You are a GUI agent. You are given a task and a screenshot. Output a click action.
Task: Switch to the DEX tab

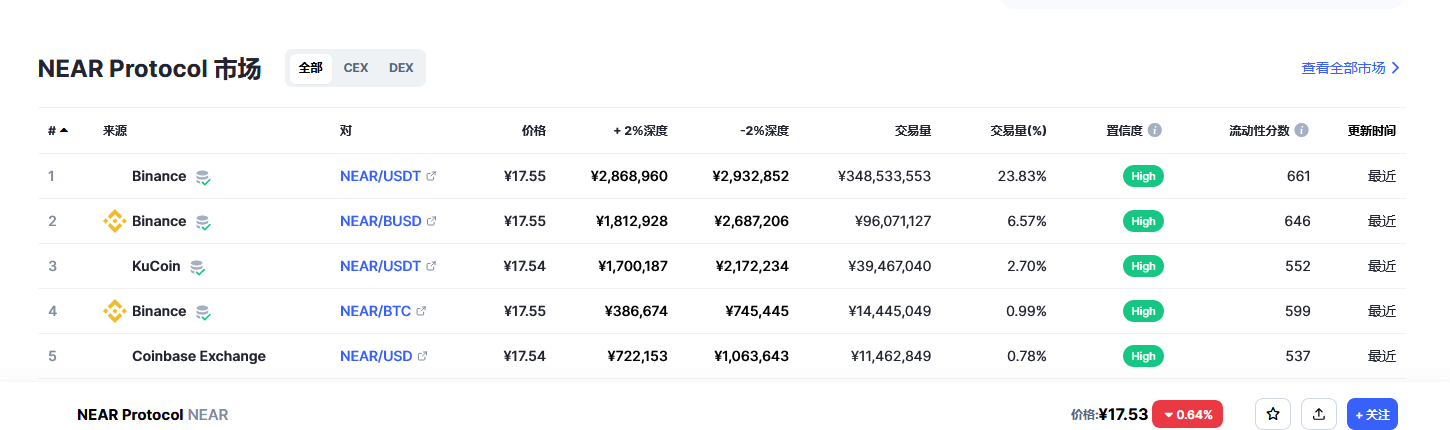click(x=401, y=68)
